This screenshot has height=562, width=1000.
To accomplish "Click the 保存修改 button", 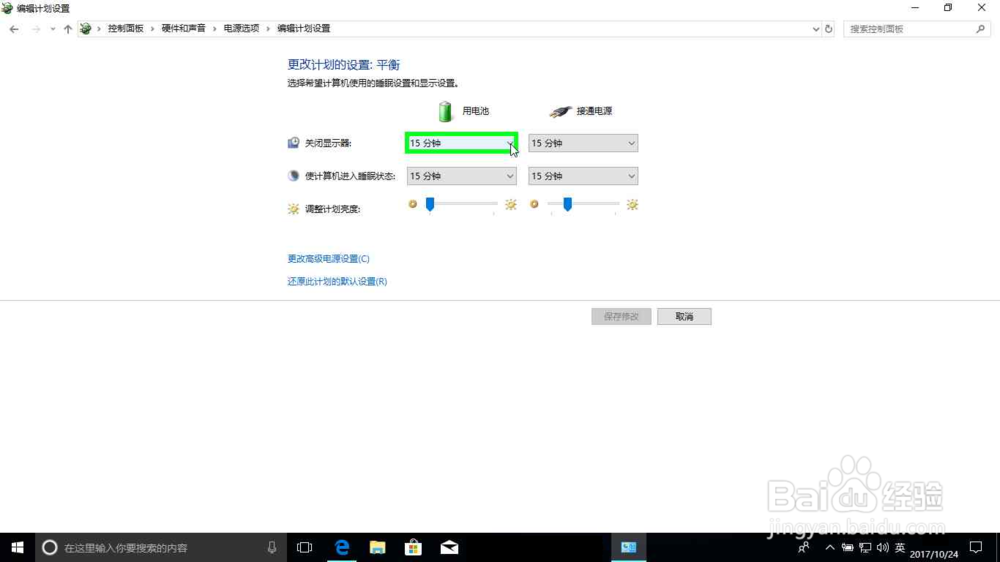I will tap(621, 316).
